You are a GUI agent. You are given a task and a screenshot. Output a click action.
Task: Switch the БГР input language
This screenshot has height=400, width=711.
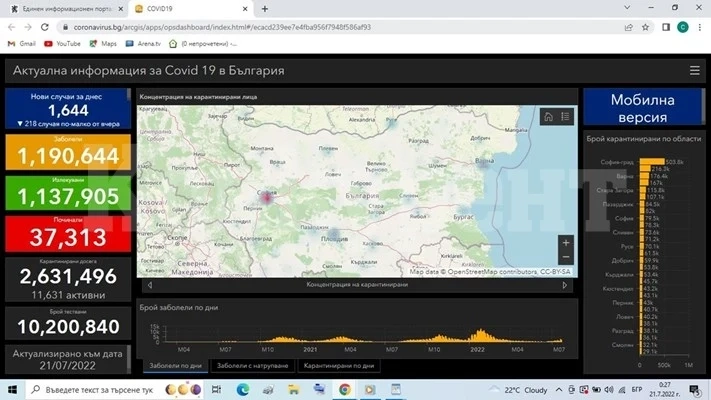pyautogui.click(x=637, y=390)
